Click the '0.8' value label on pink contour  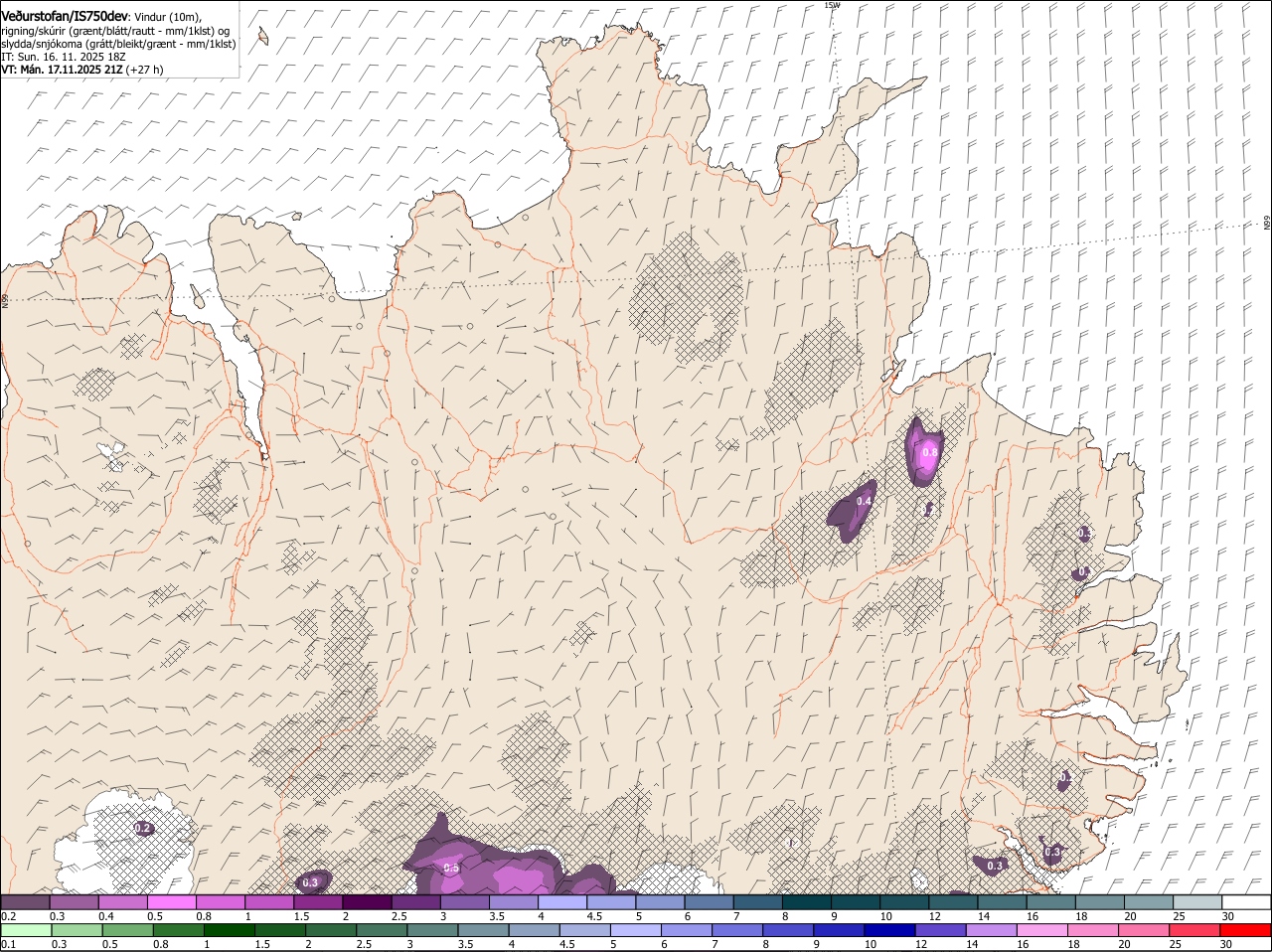coord(930,452)
